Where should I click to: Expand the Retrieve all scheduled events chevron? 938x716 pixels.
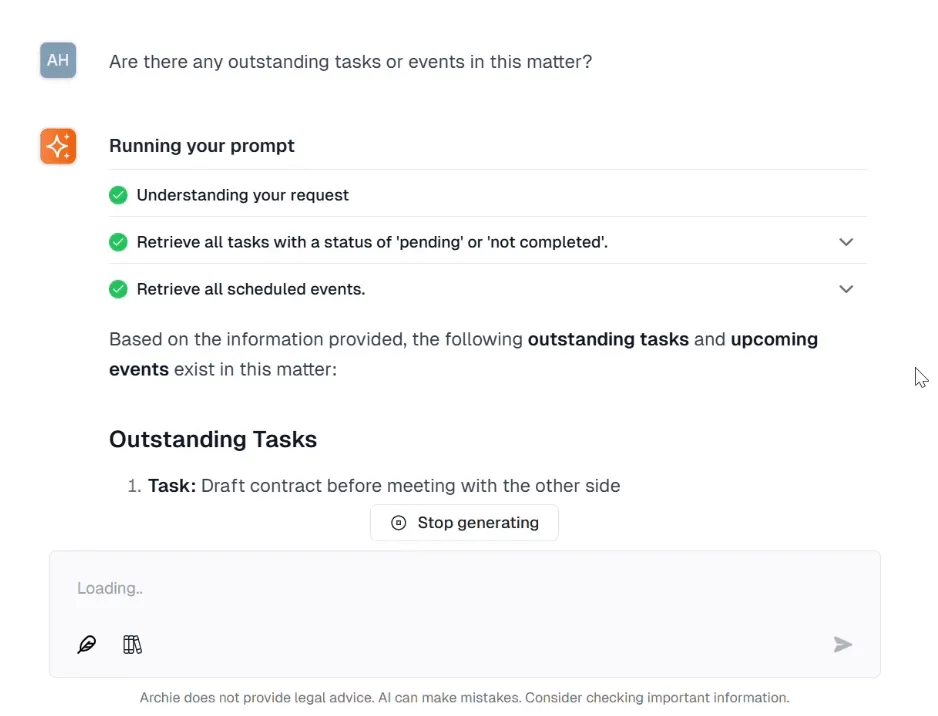point(846,289)
